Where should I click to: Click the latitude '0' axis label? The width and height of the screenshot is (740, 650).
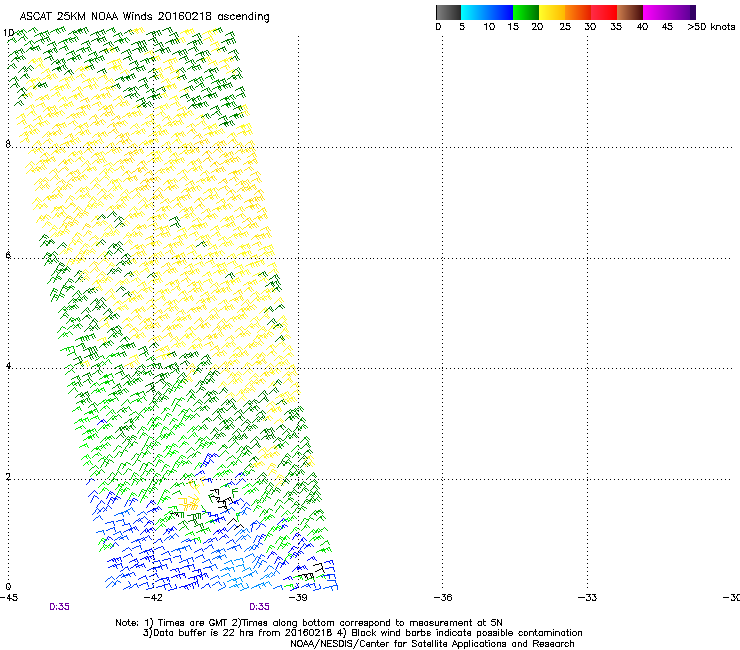(8, 587)
